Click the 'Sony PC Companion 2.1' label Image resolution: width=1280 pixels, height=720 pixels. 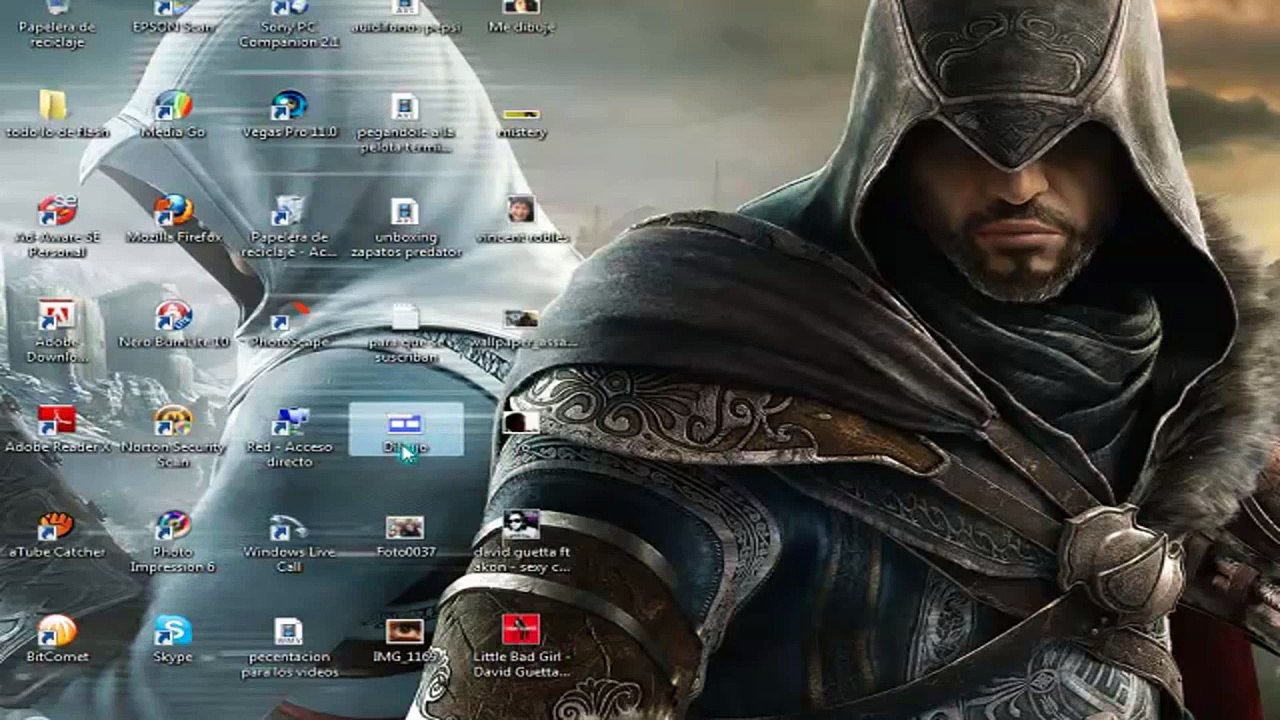[289, 35]
